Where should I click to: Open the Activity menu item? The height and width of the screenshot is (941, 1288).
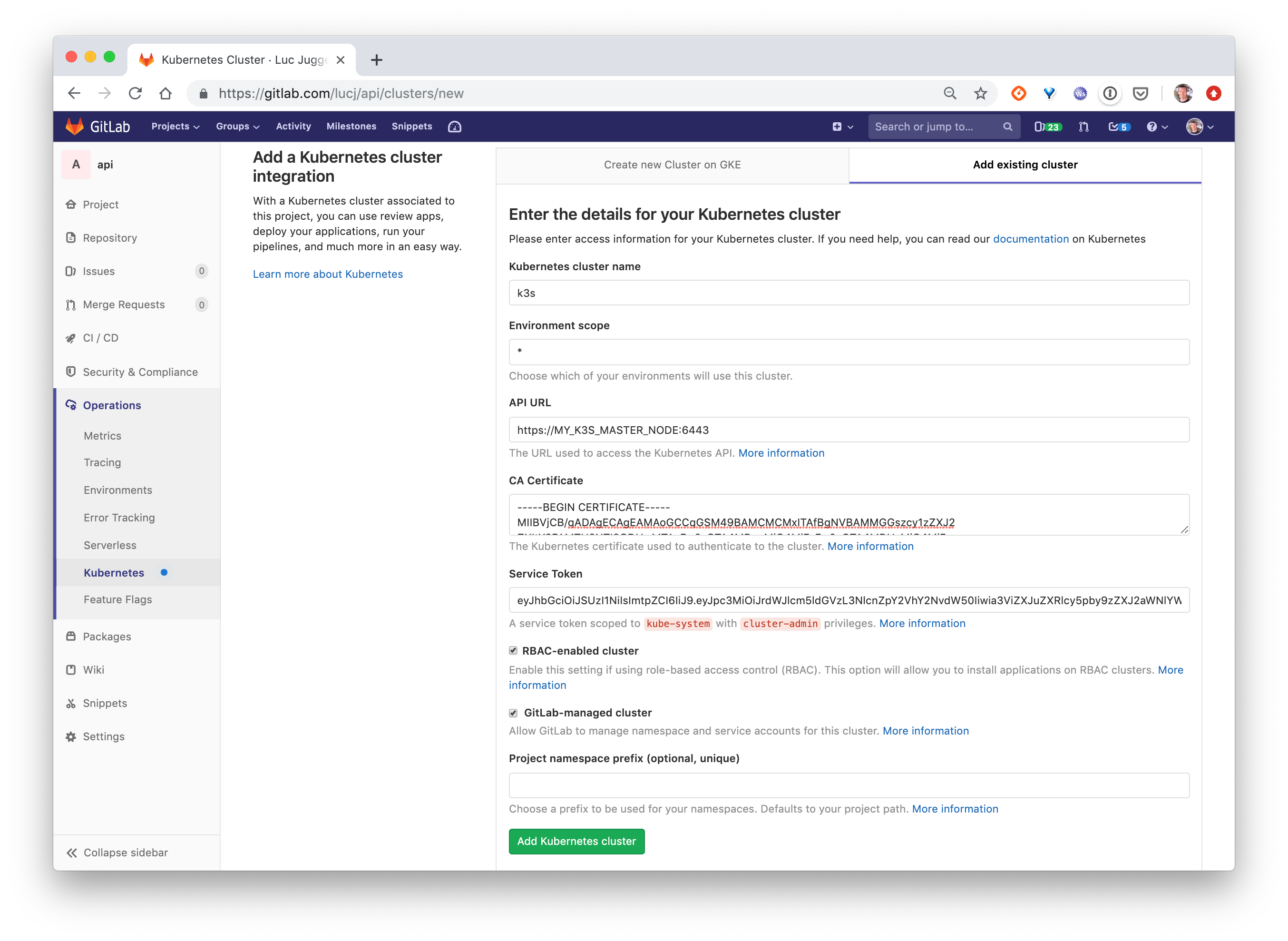(x=293, y=127)
